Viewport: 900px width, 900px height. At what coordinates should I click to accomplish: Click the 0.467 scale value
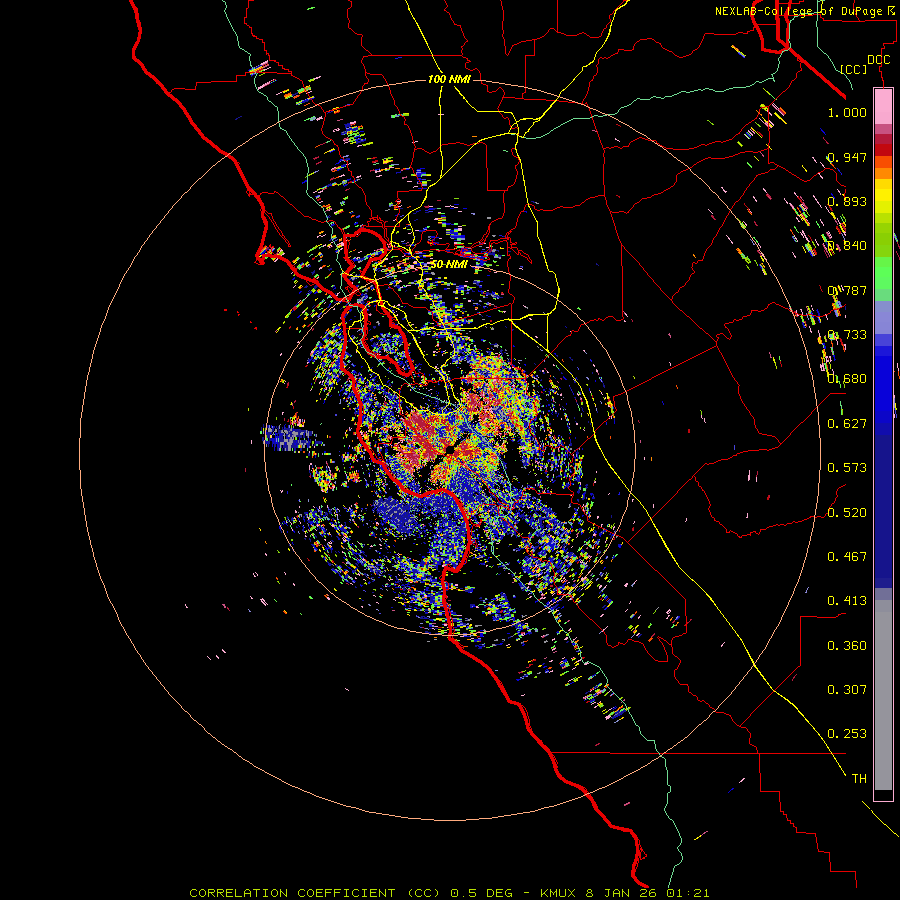pyautogui.click(x=847, y=557)
